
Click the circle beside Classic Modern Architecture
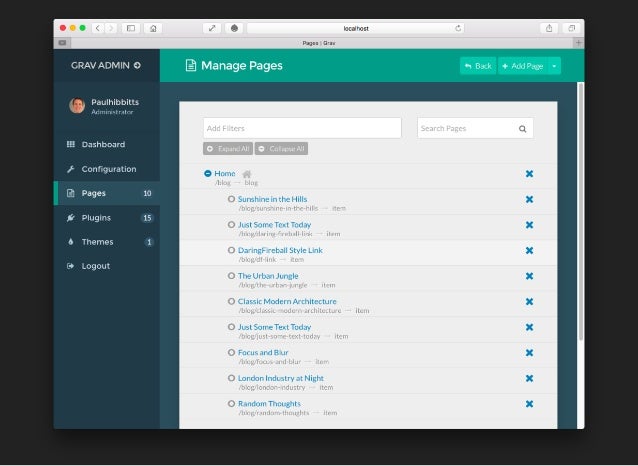point(231,301)
